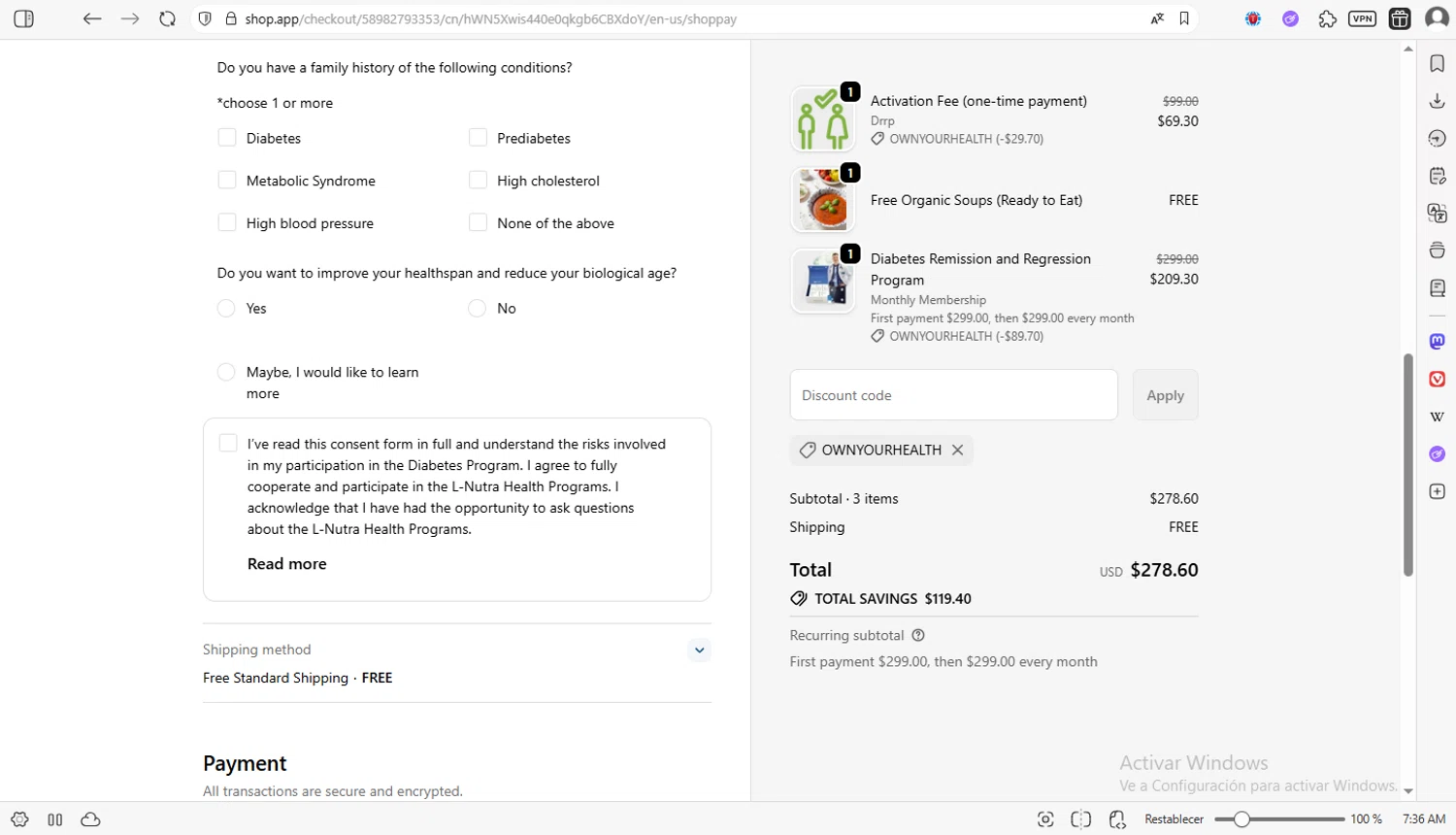Open Wikipedia web panel in sidebar
Screen dimensions: 1456x835
tap(1438, 417)
